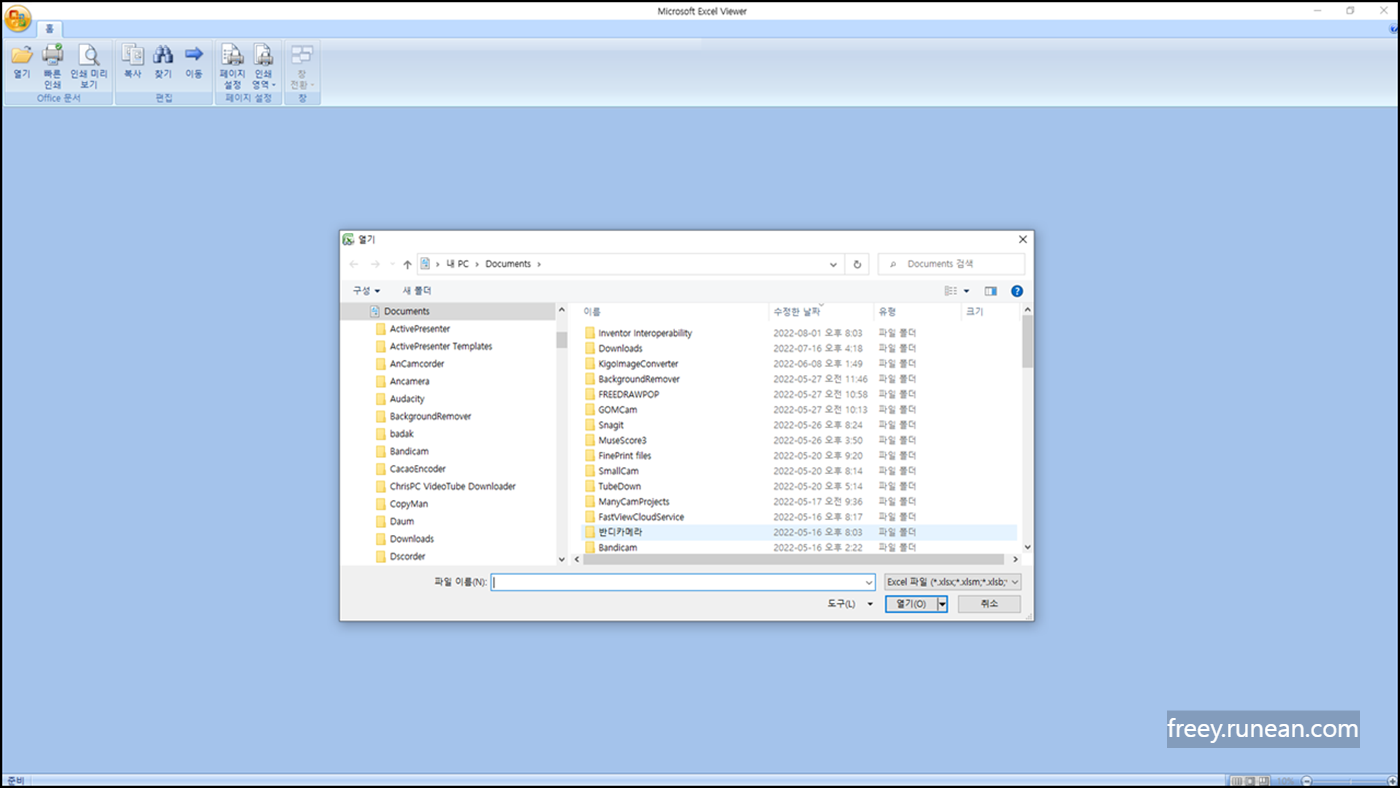Select AnCamcorder folder in the tree

[x=416, y=364]
